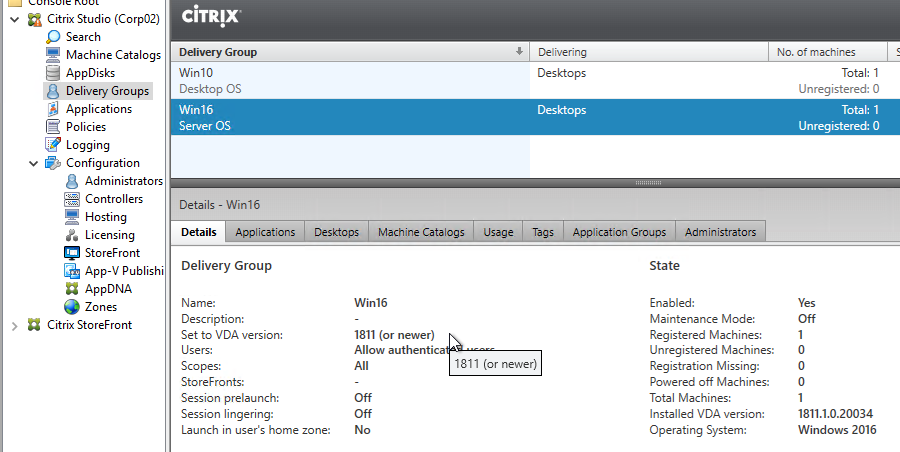The width and height of the screenshot is (900, 452).
Task: Open the Usage tab
Action: tap(498, 232)
